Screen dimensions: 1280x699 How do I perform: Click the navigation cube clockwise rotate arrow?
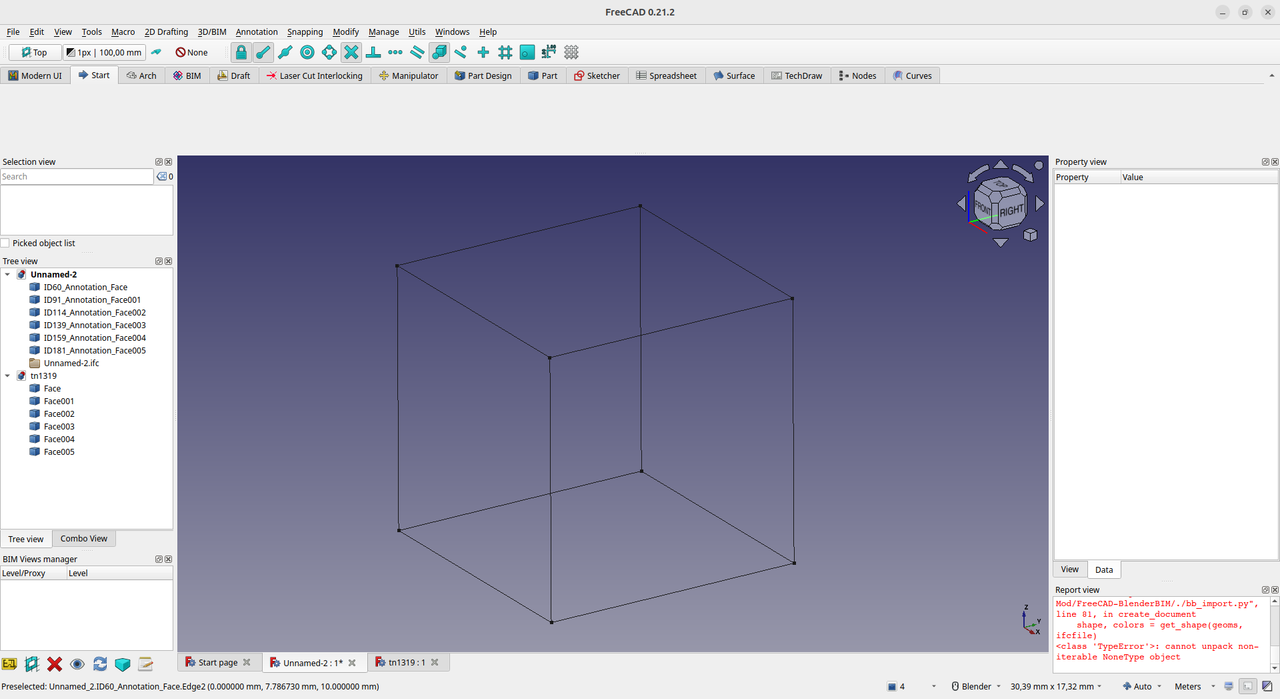[x=1024, y=171]
